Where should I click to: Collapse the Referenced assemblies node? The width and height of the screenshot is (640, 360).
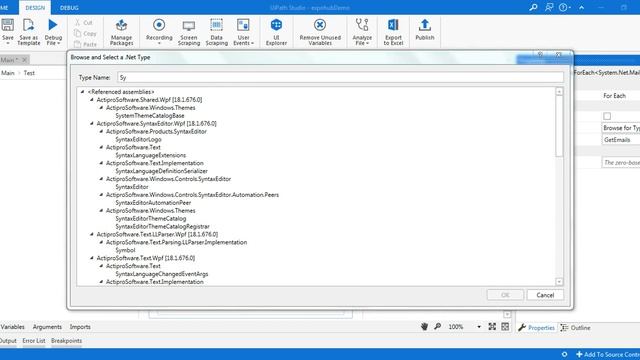click(82, 92)
